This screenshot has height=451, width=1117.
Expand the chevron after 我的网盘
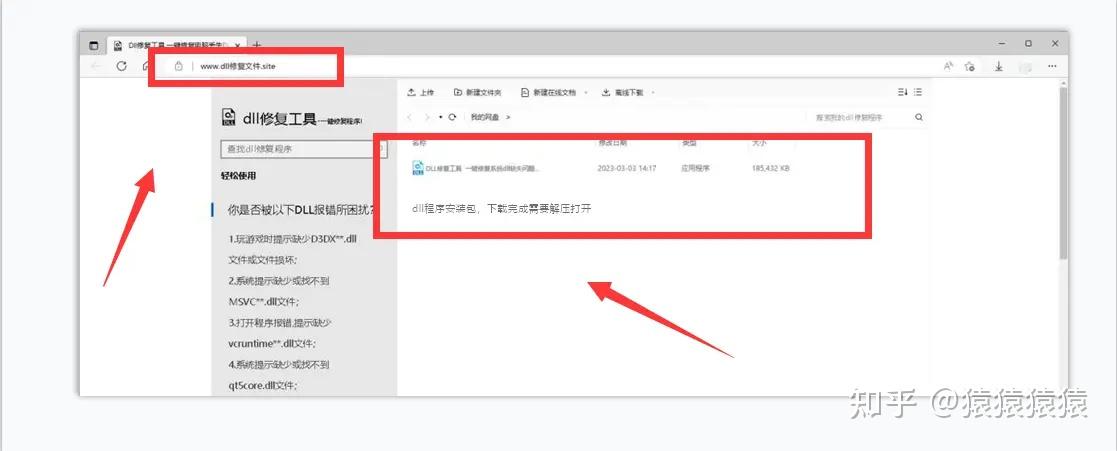pos(508,117)
